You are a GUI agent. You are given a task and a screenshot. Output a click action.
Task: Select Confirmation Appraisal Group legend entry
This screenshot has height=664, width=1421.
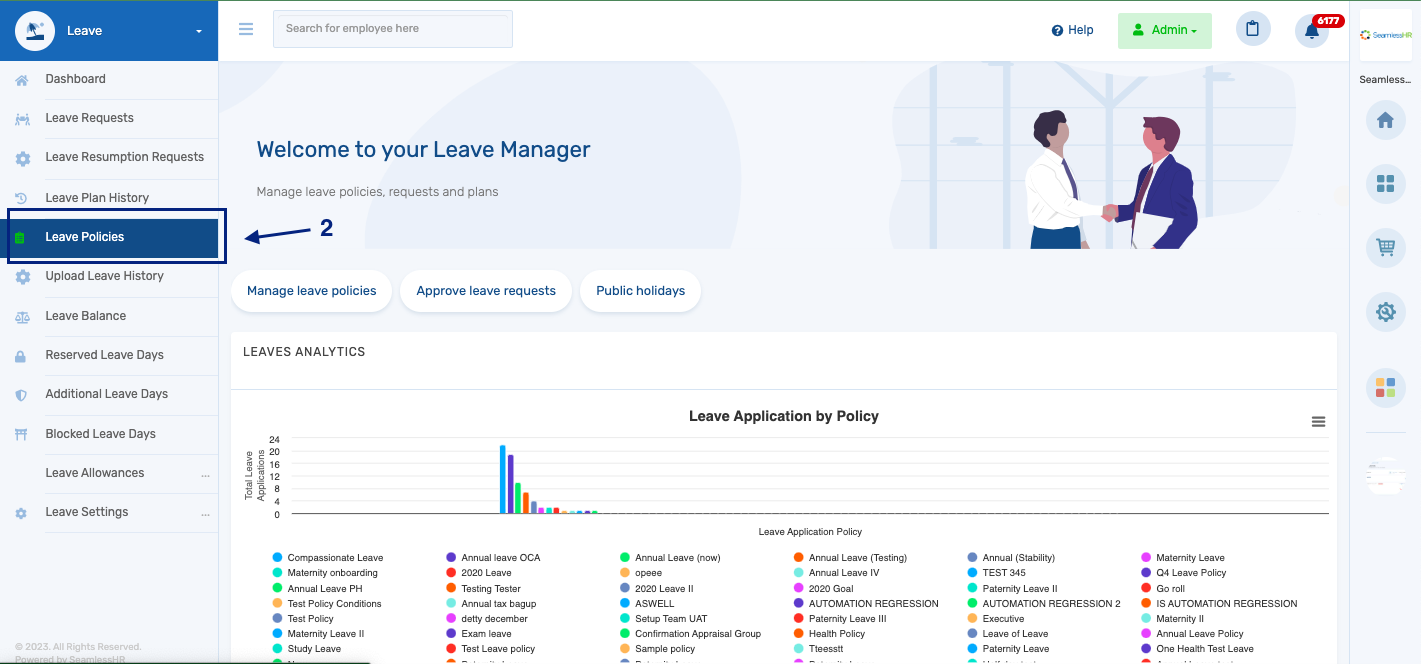[690, 634]
